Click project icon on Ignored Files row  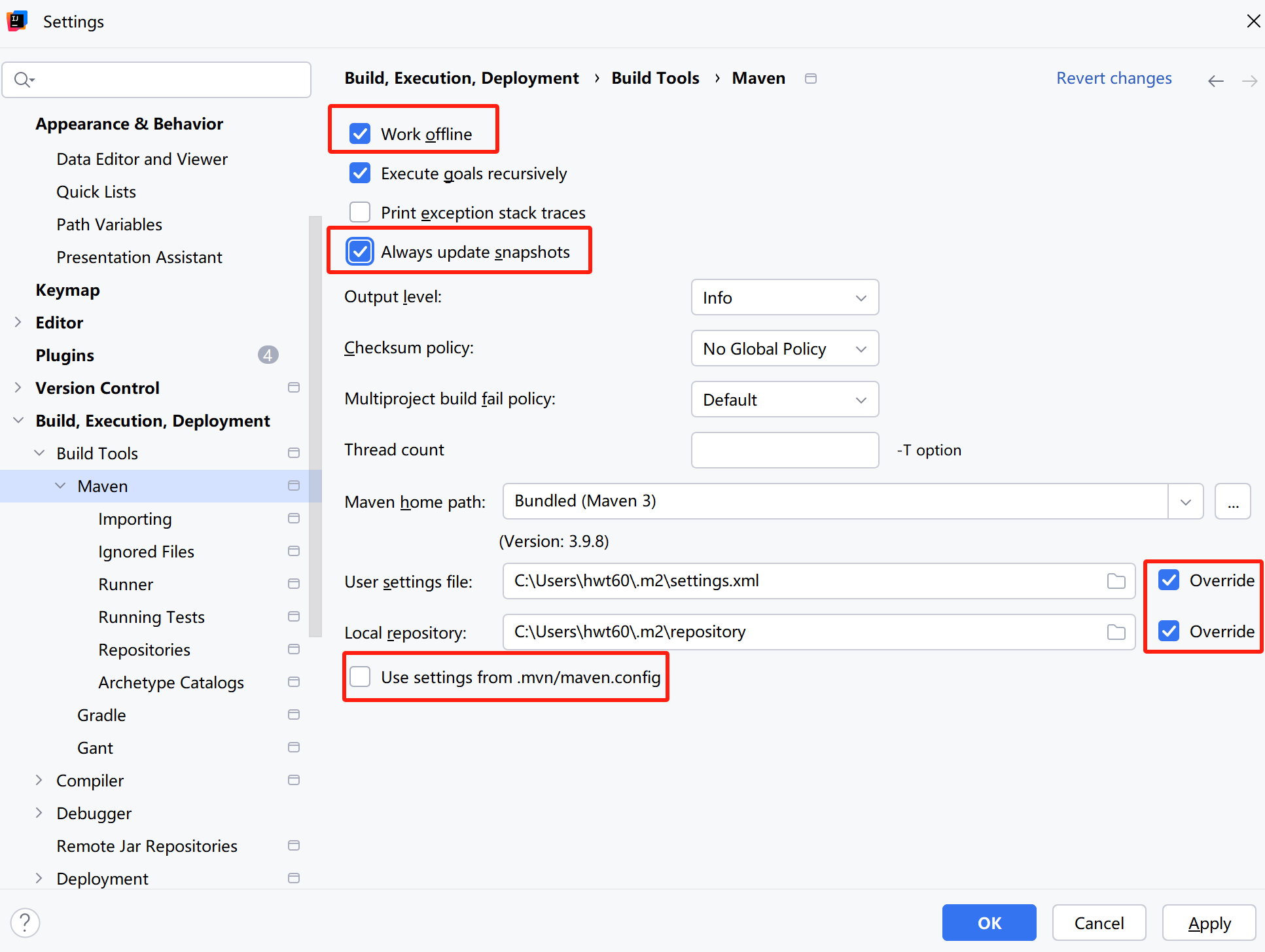294,551
